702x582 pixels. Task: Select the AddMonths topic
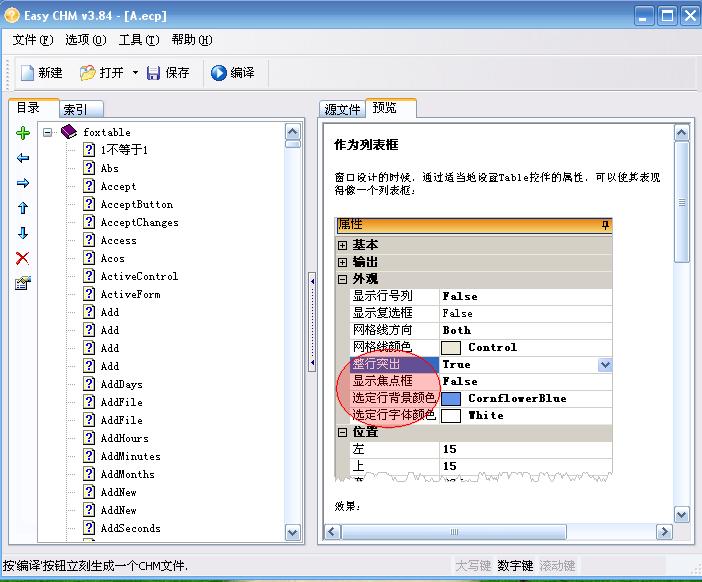[x=128, y=474]
